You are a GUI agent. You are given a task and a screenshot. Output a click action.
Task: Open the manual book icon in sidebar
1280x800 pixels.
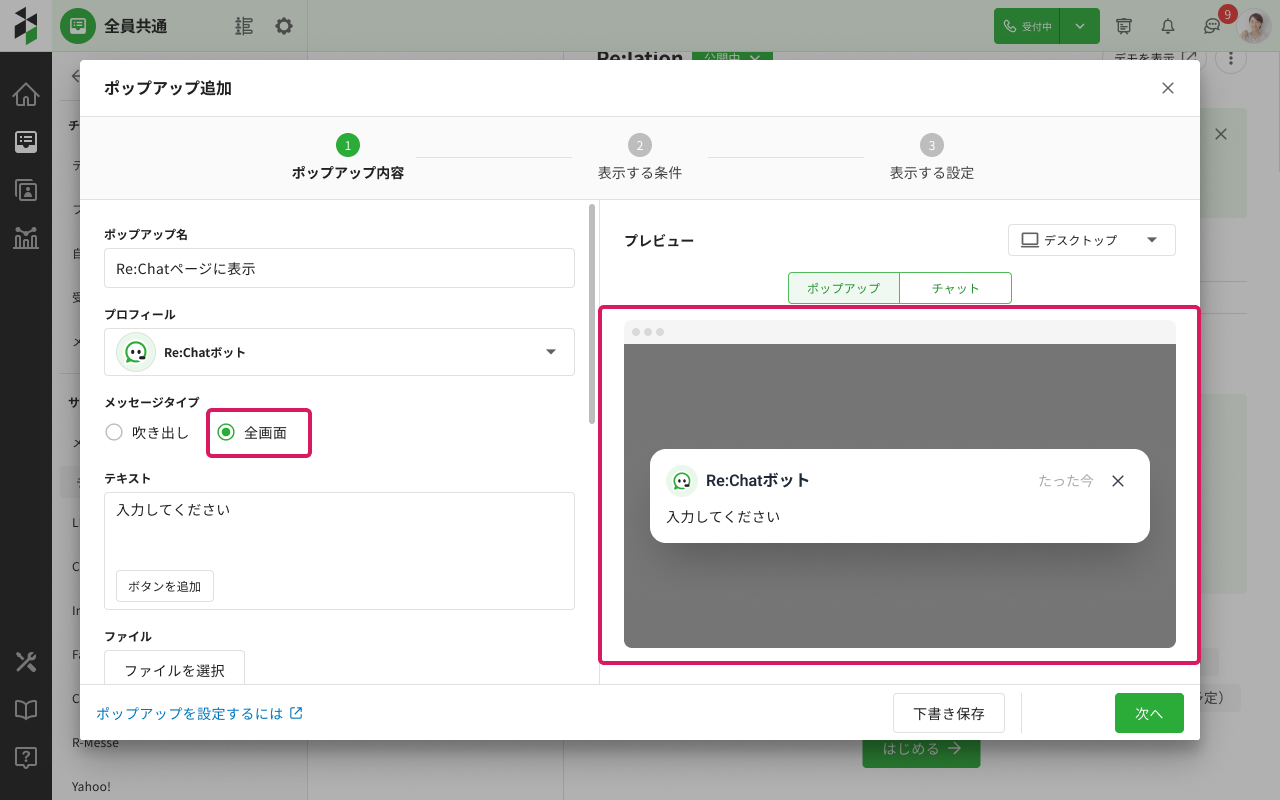26,710
